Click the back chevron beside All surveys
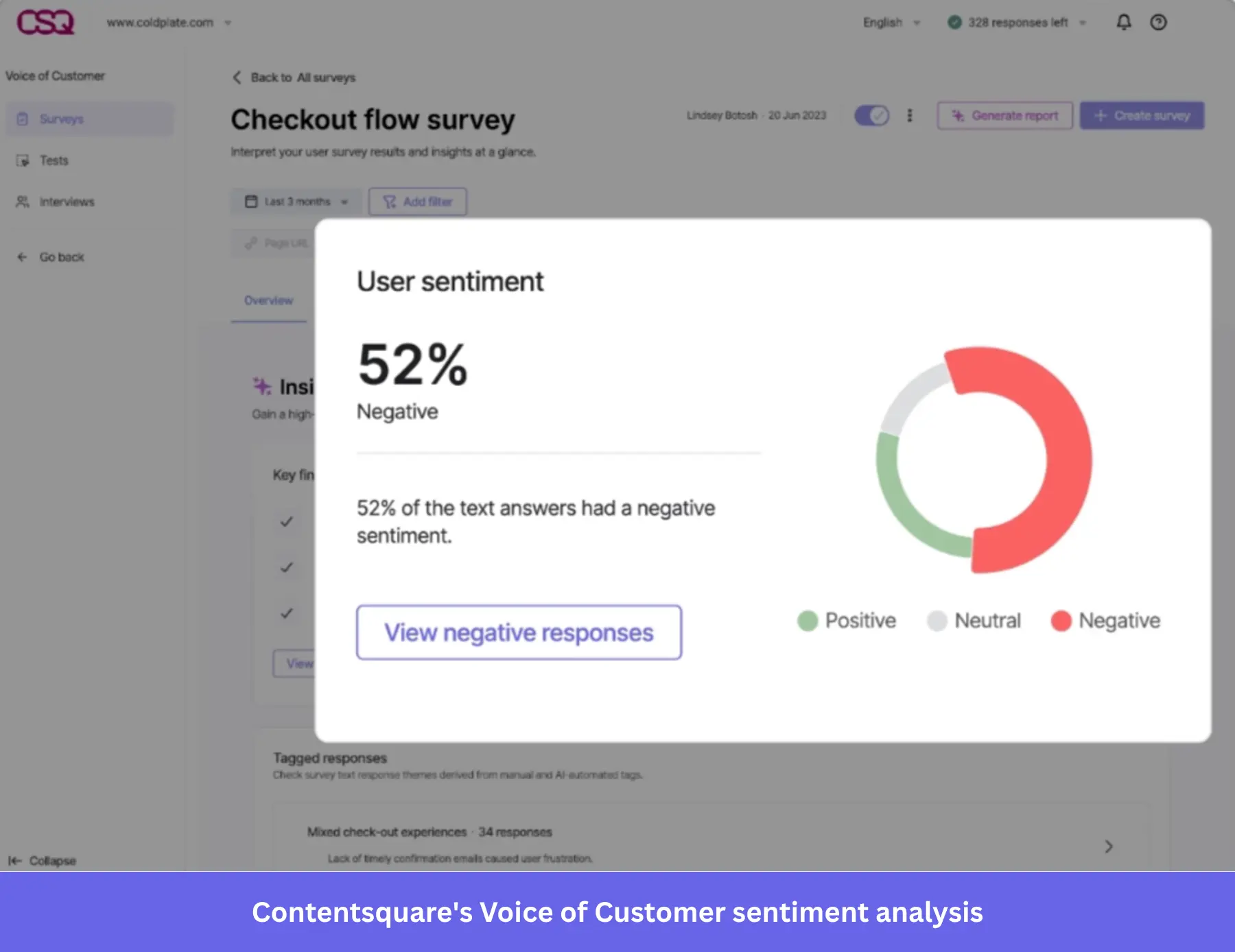The image size is (1235, 952). click(x=237, y=78)
